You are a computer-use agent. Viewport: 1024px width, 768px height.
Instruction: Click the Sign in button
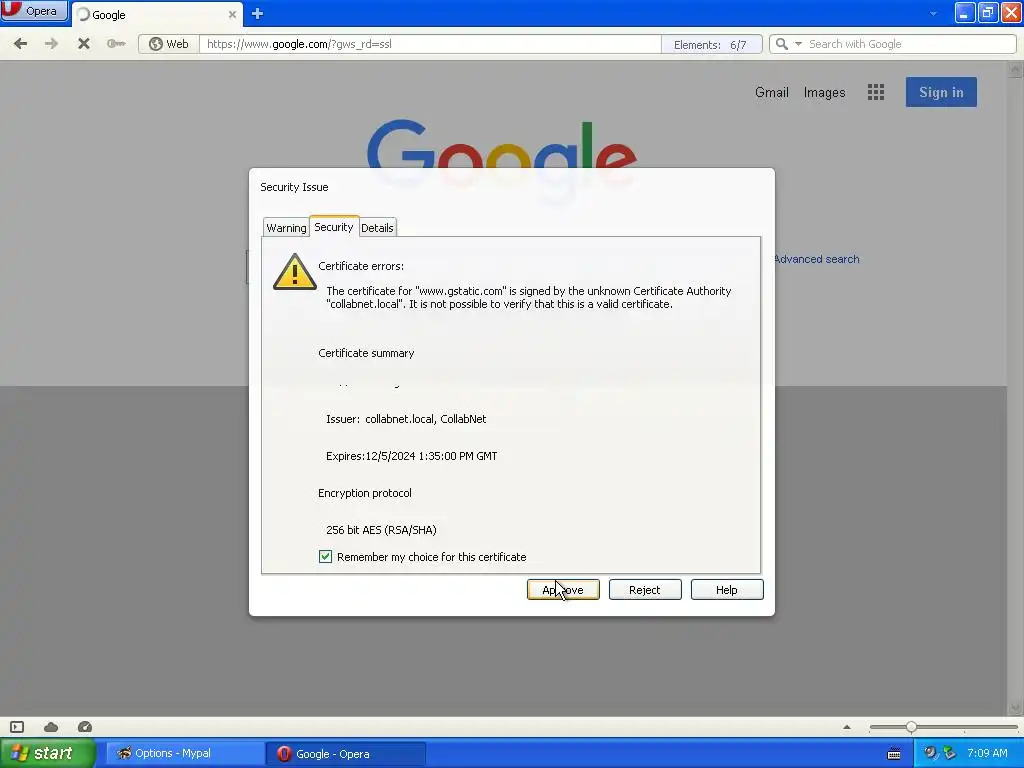click(x=941, y=92)
